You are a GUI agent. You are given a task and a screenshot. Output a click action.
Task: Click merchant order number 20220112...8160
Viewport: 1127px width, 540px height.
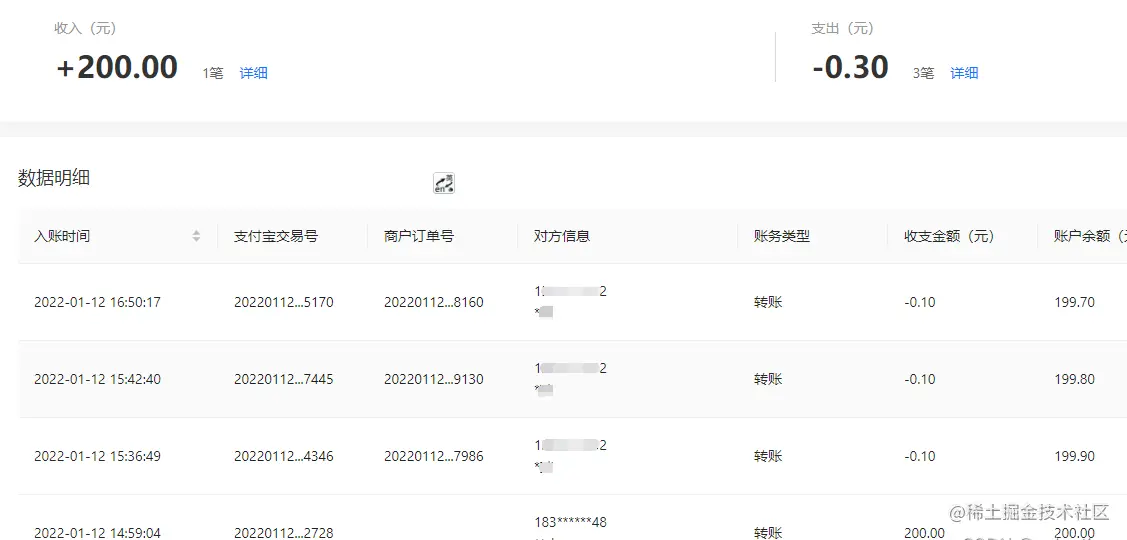pyautogui.click(x=433, y=302)
